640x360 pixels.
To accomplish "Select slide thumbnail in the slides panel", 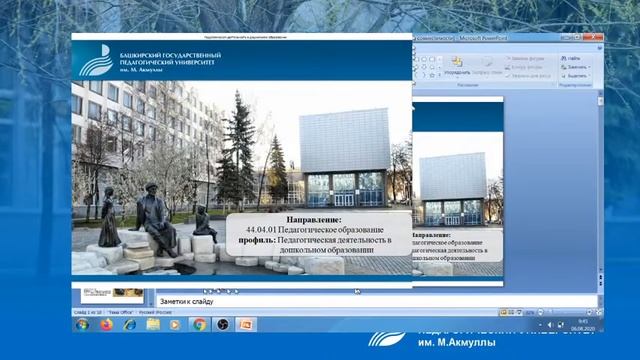I will 113,296.
